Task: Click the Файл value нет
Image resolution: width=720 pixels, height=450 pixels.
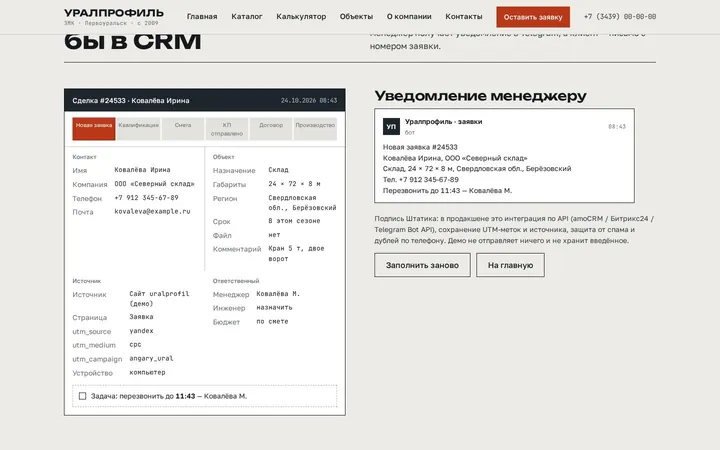Action: click(x=274, y=235)
